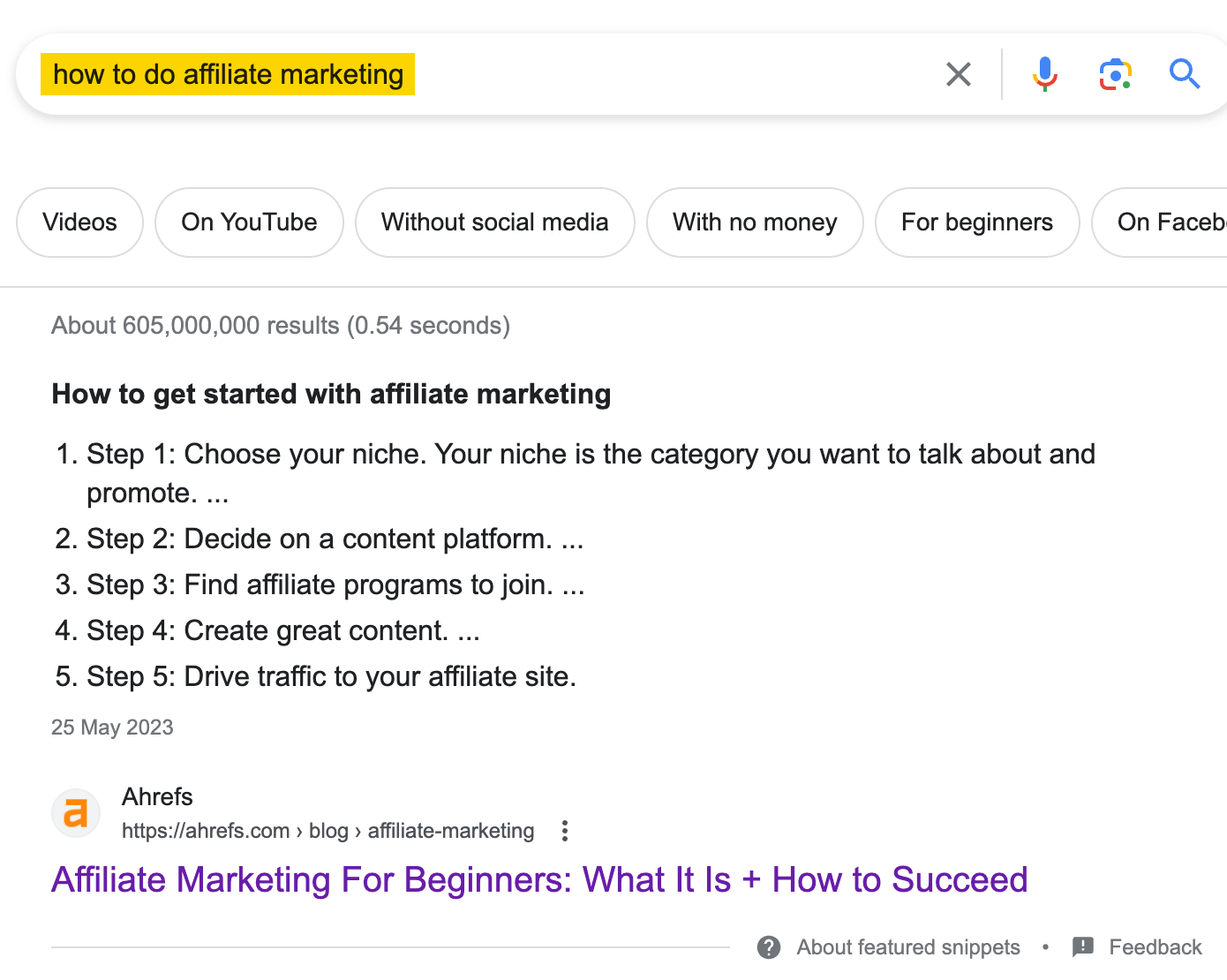Image resolution: width=1227 pixels, height=980 pixels.
Task: Filter results by Videos
Action: [79, 222]
